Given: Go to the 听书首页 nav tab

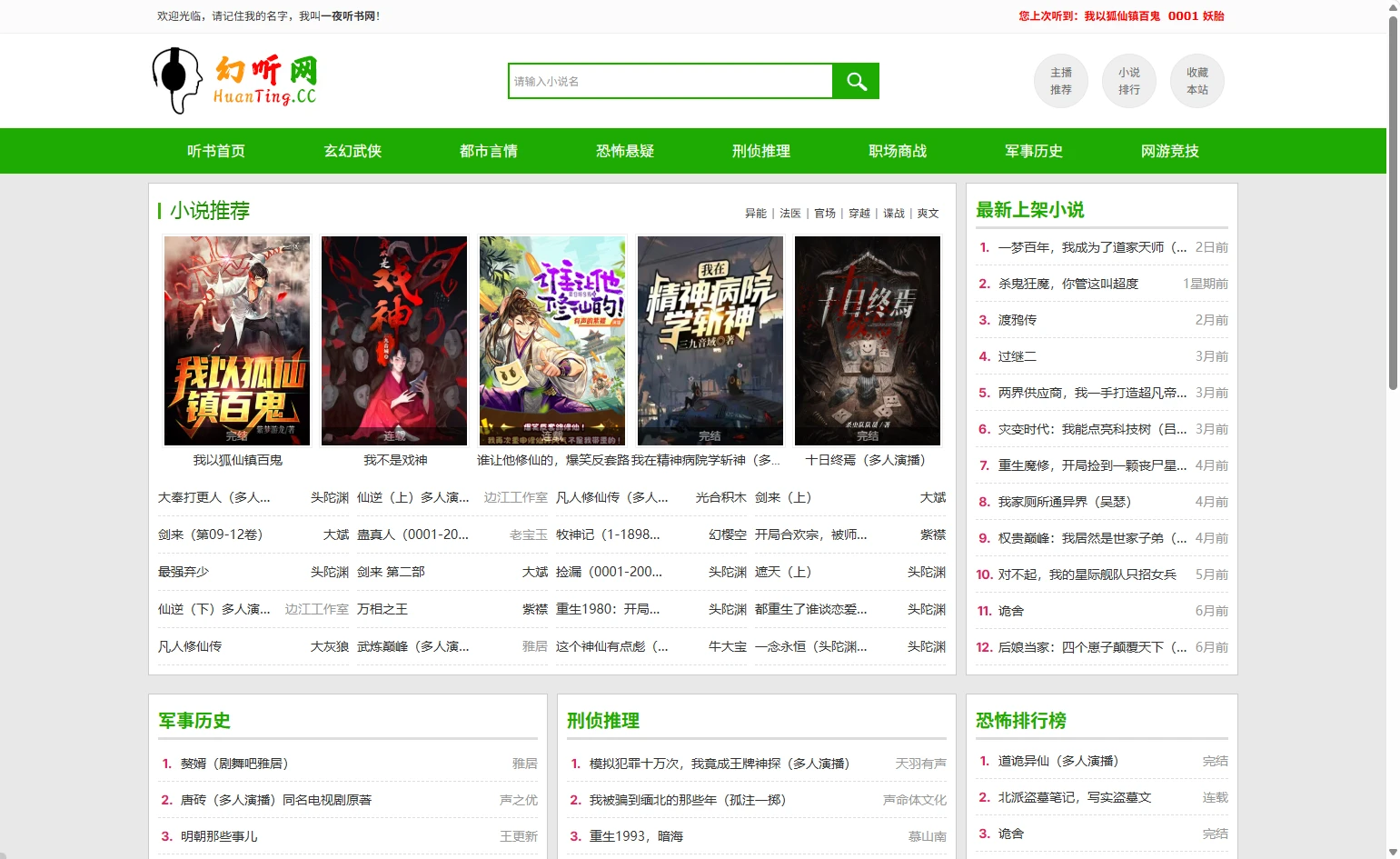Looking at the screenshot, I should click(x=216, y=151).
